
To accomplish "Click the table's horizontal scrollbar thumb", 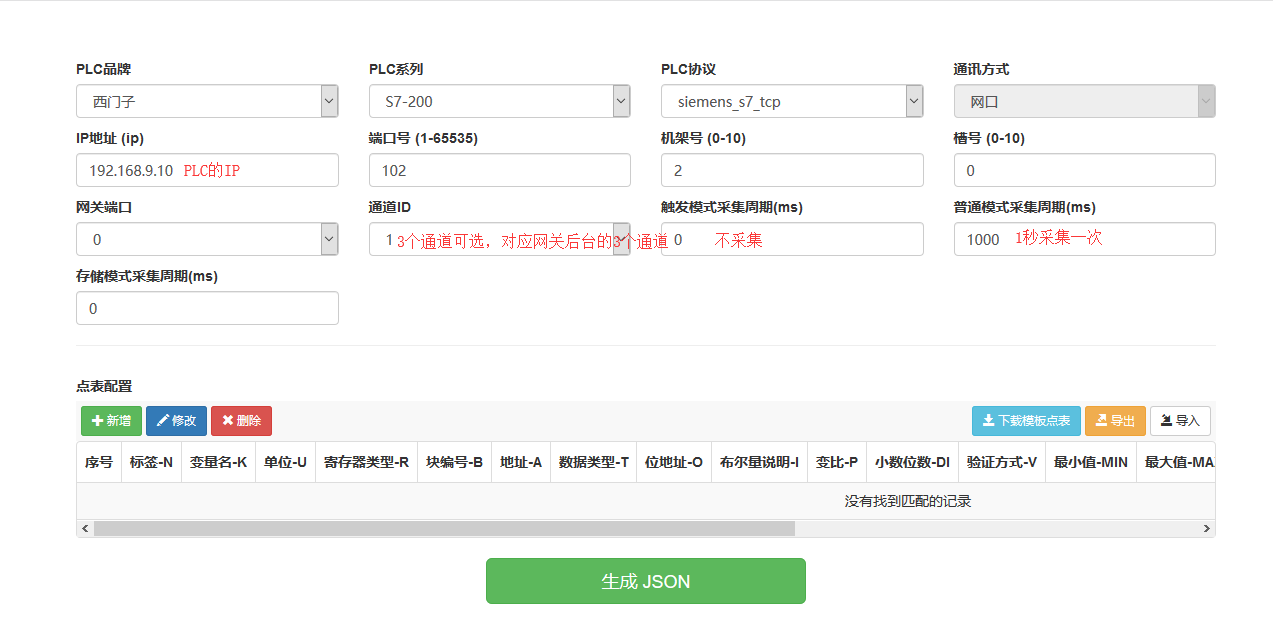I will (444, 528).
